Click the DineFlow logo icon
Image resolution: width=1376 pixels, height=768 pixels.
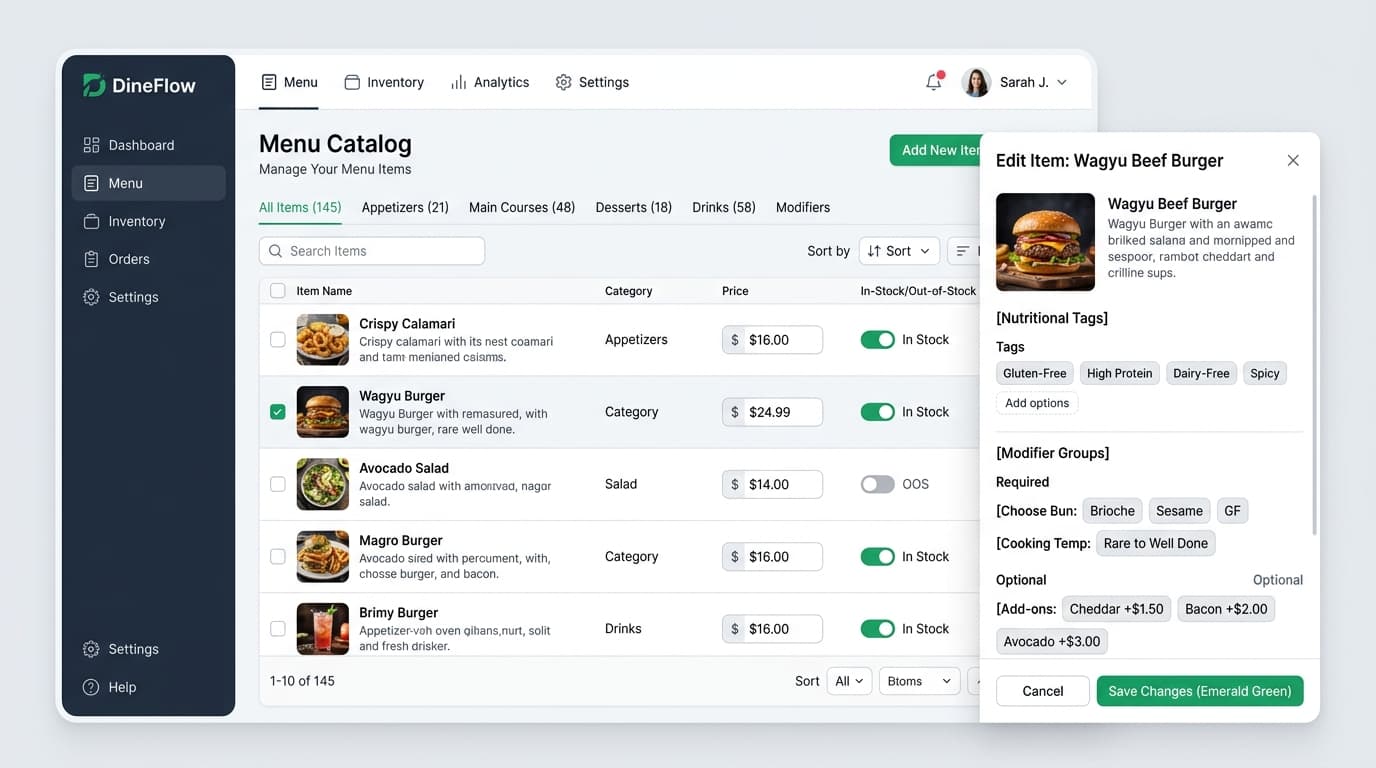pos(94,85)
